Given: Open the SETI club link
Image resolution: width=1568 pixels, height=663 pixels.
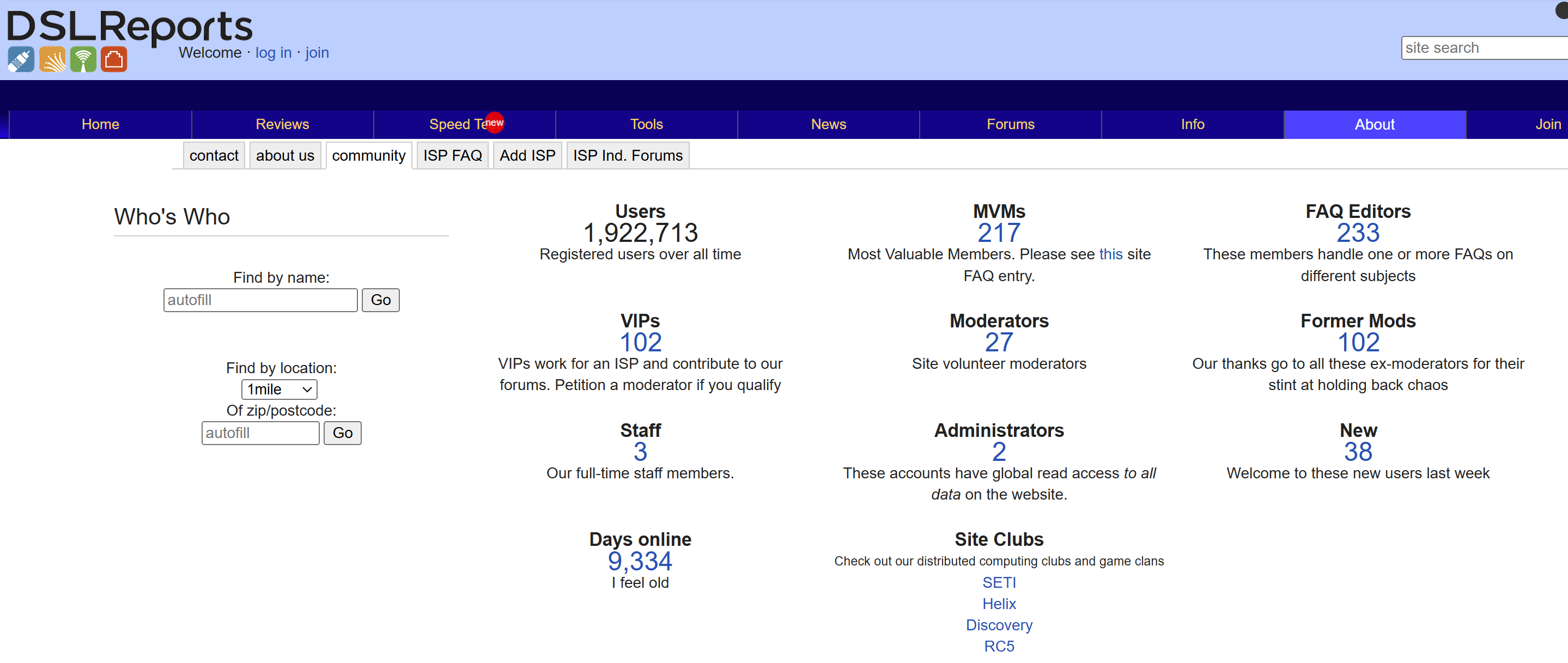Looking at the screenshot, I should (999, 582).
